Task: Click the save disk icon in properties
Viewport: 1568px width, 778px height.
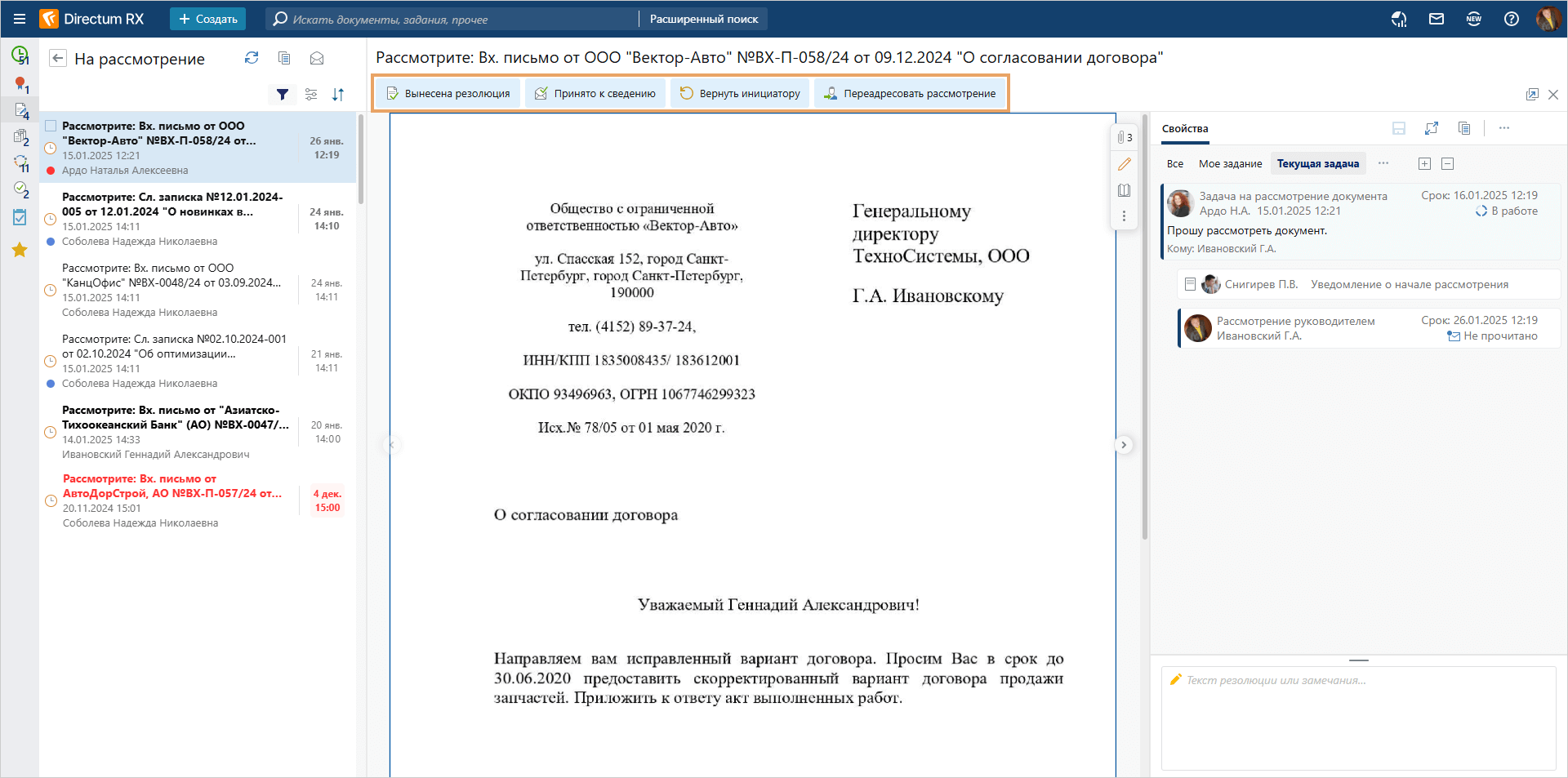Action: [1399, 128]
